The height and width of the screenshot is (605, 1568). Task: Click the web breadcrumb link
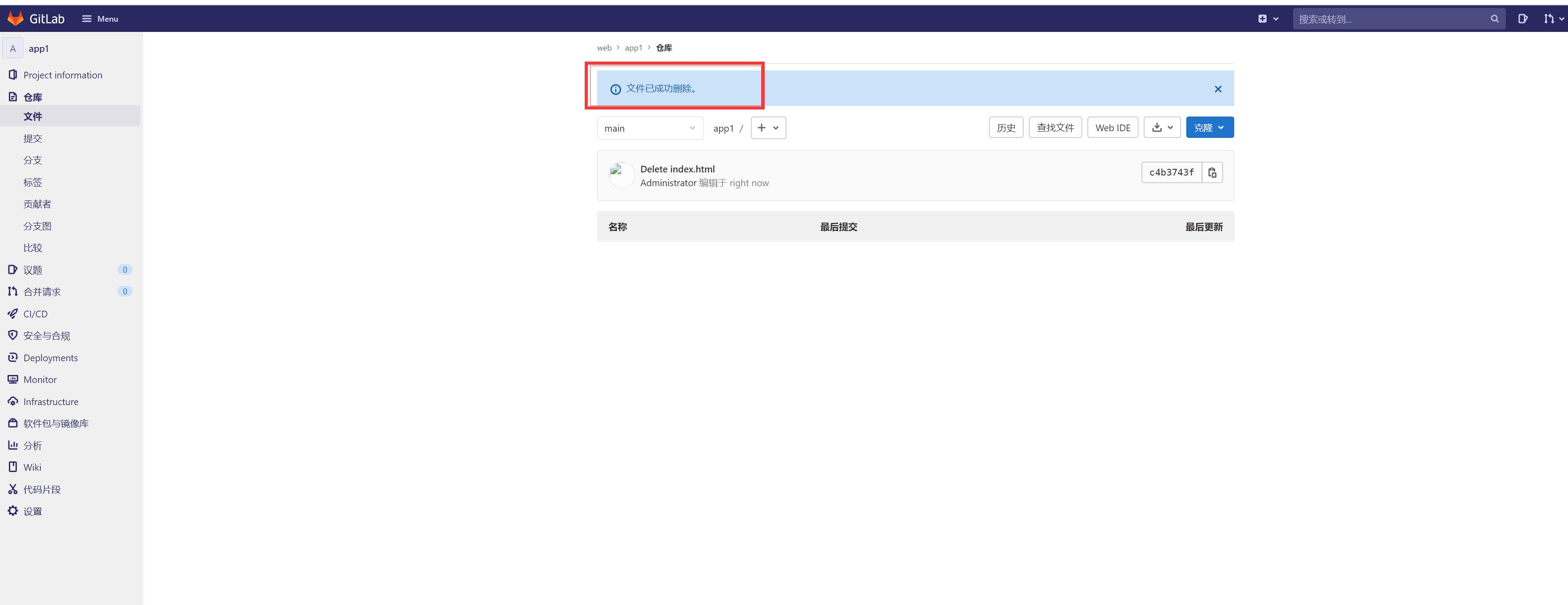coord(604,47)
